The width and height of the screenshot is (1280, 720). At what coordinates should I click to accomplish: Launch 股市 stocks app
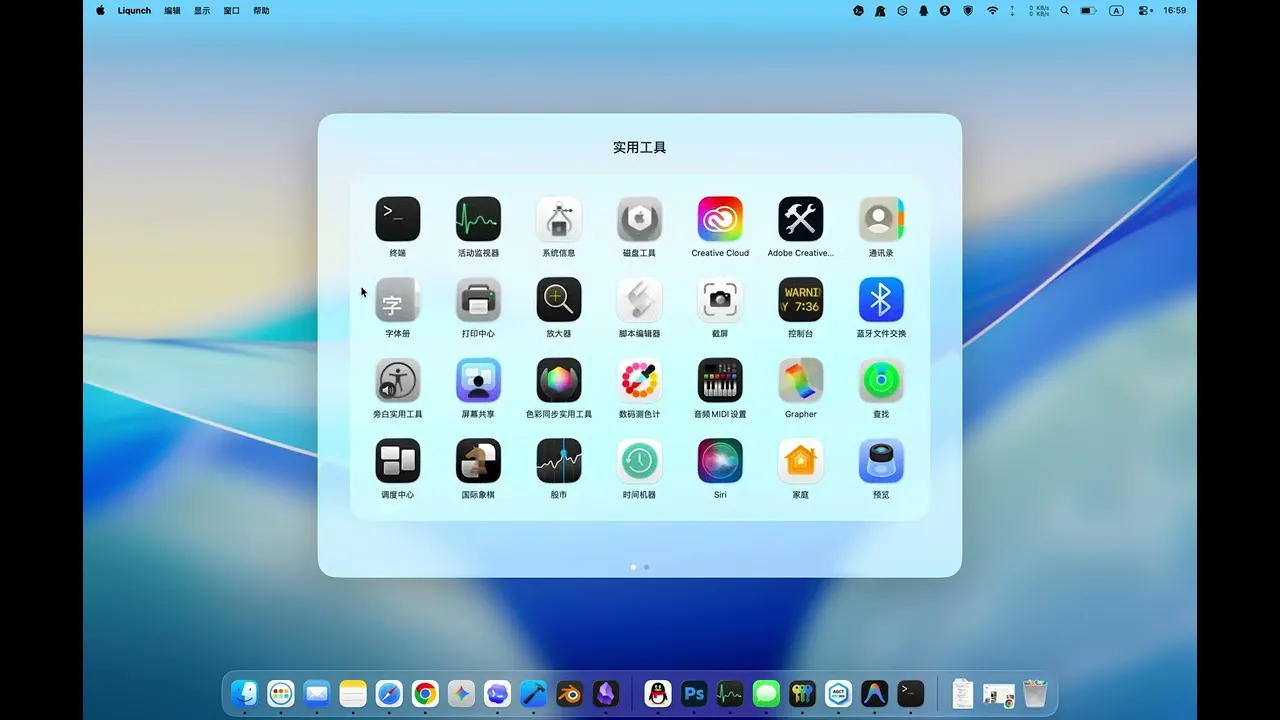[x=559, y=461]
